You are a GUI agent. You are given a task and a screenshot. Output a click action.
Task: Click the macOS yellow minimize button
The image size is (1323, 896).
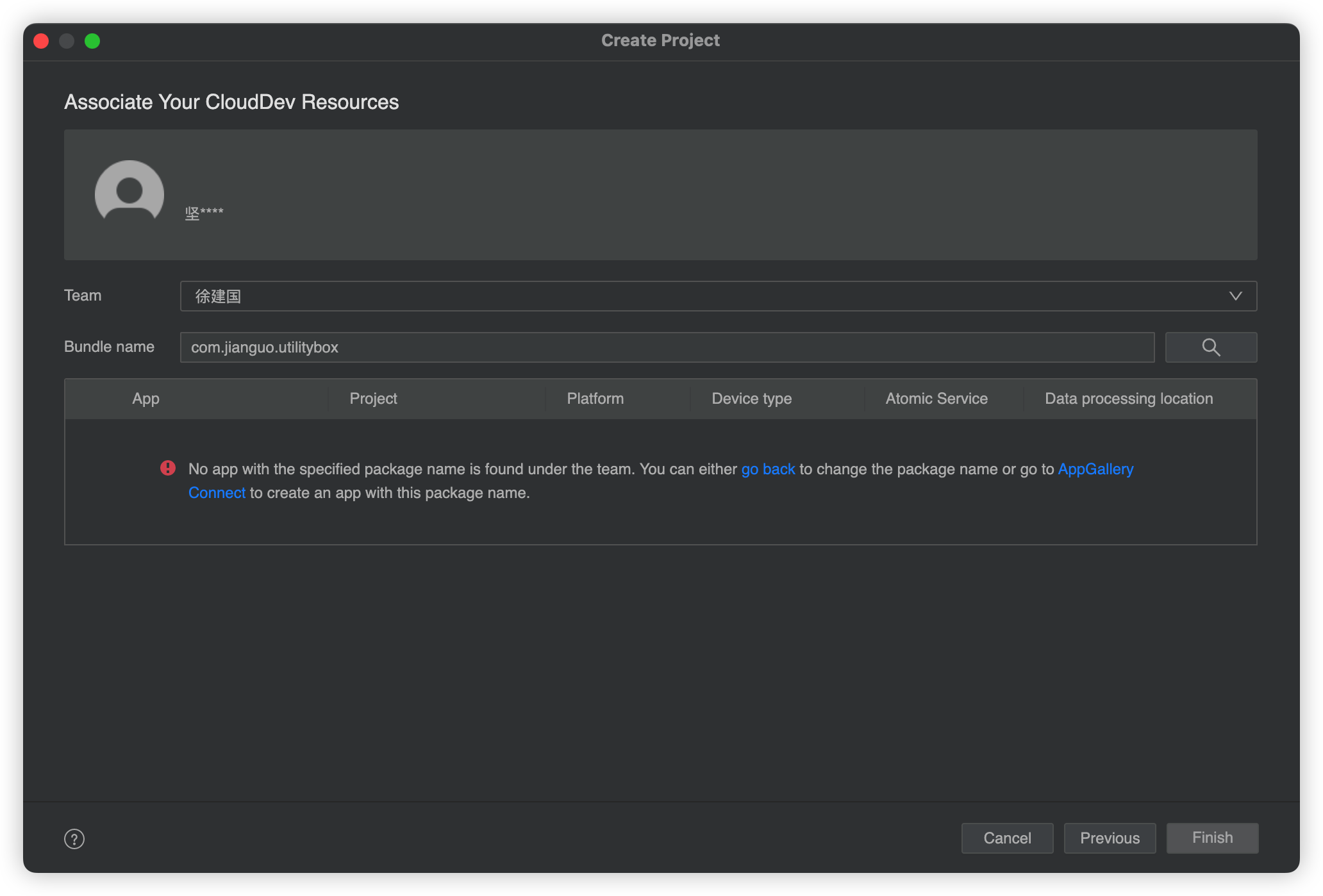[x=67, y=40]
